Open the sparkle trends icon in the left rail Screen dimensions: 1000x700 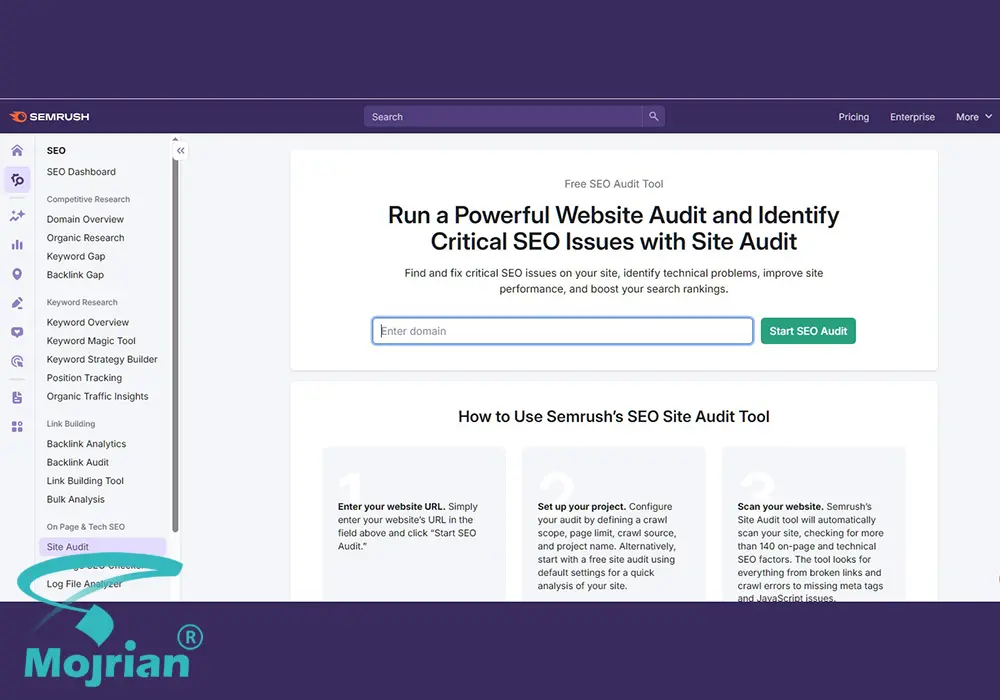(17, 215)
